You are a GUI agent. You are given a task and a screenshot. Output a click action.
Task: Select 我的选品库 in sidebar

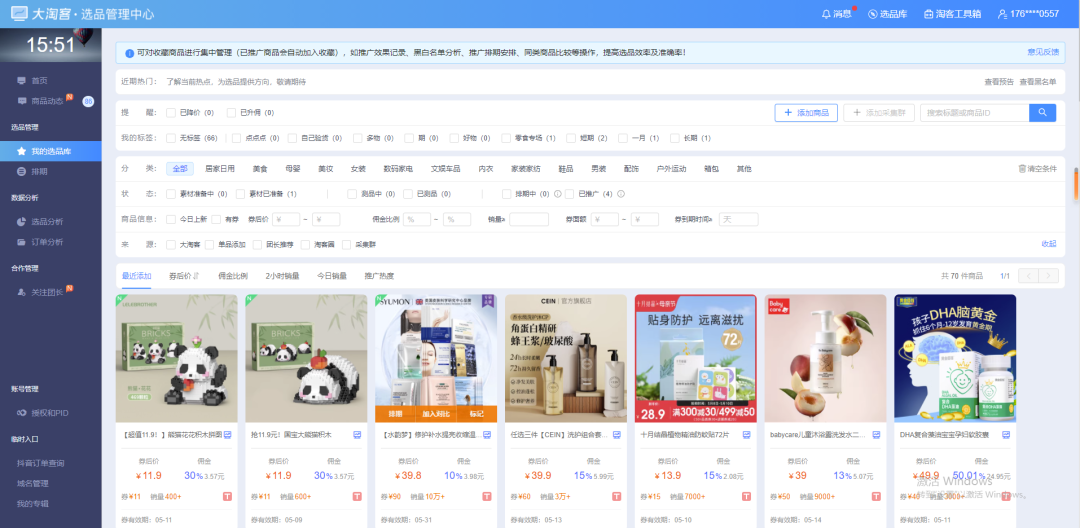51,151
